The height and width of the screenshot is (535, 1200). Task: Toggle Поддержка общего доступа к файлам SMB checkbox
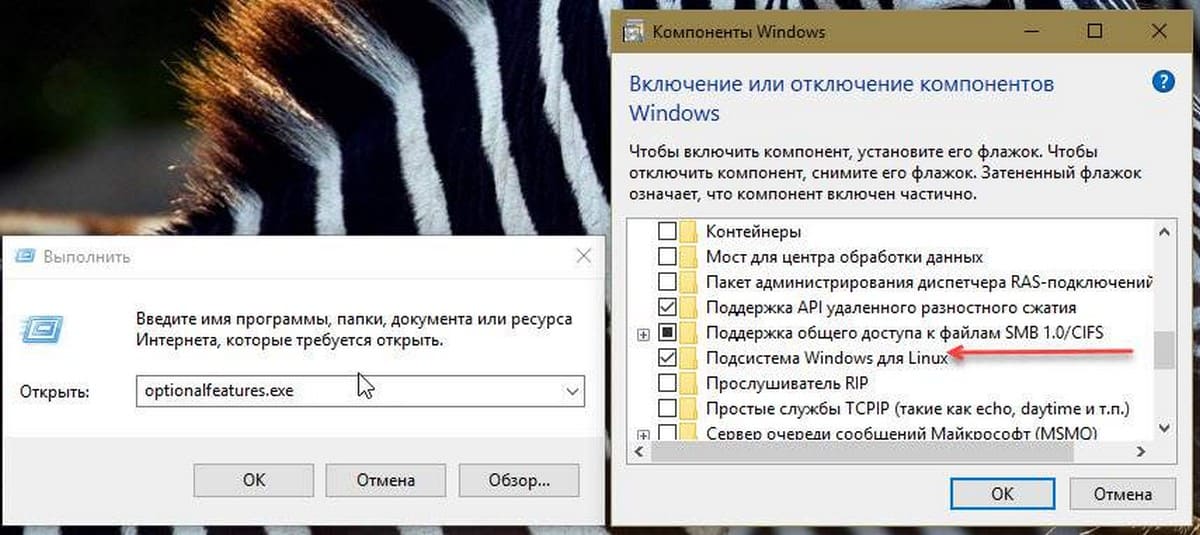point(667,332)
